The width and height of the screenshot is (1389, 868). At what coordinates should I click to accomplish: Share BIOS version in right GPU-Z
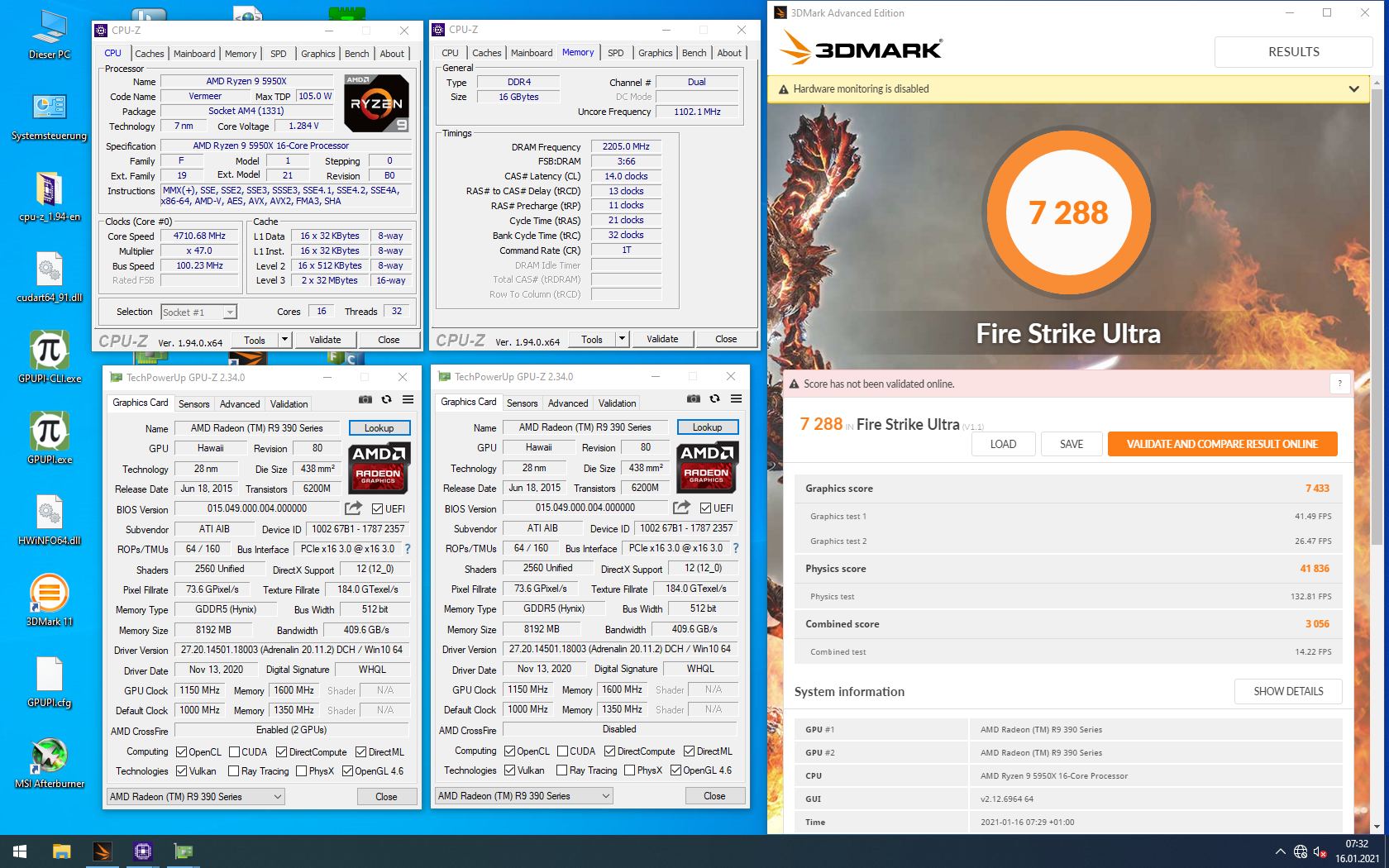681,508
